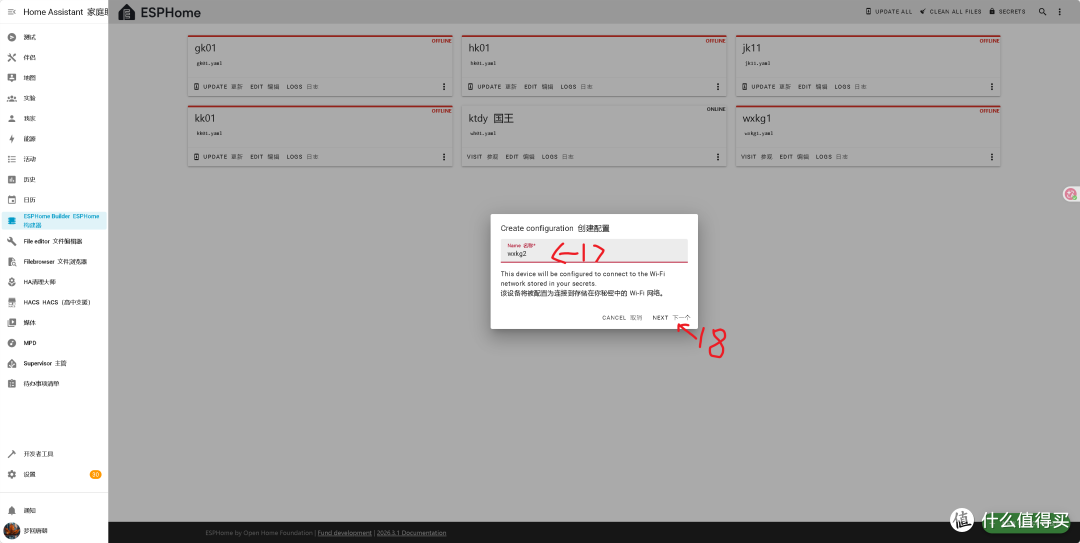Open SECRETS editor from header
This screenshot has height=543, width=1080.
pyautogui.click(x=1007, y=12)
